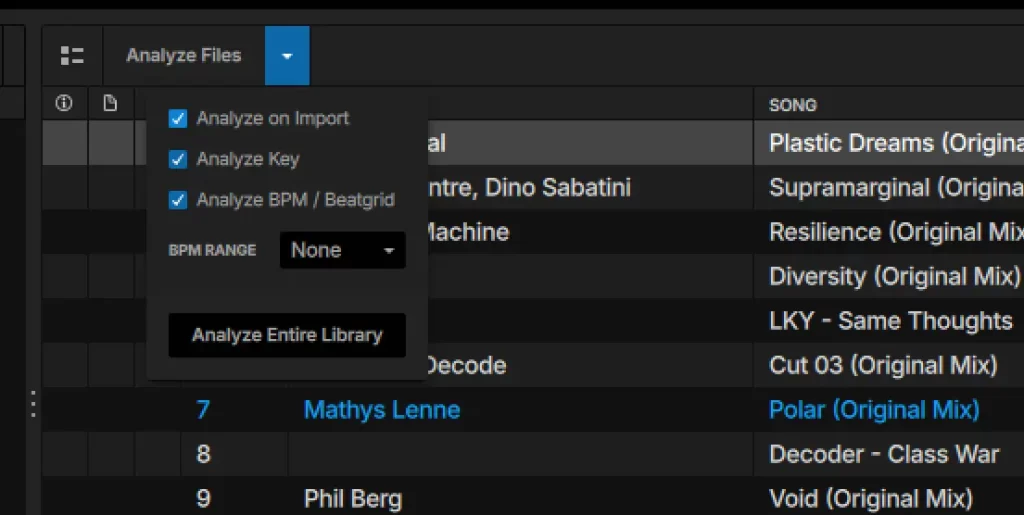Click the list view toggle icon
Screen dimensions: 1024x515
point(72,56)
